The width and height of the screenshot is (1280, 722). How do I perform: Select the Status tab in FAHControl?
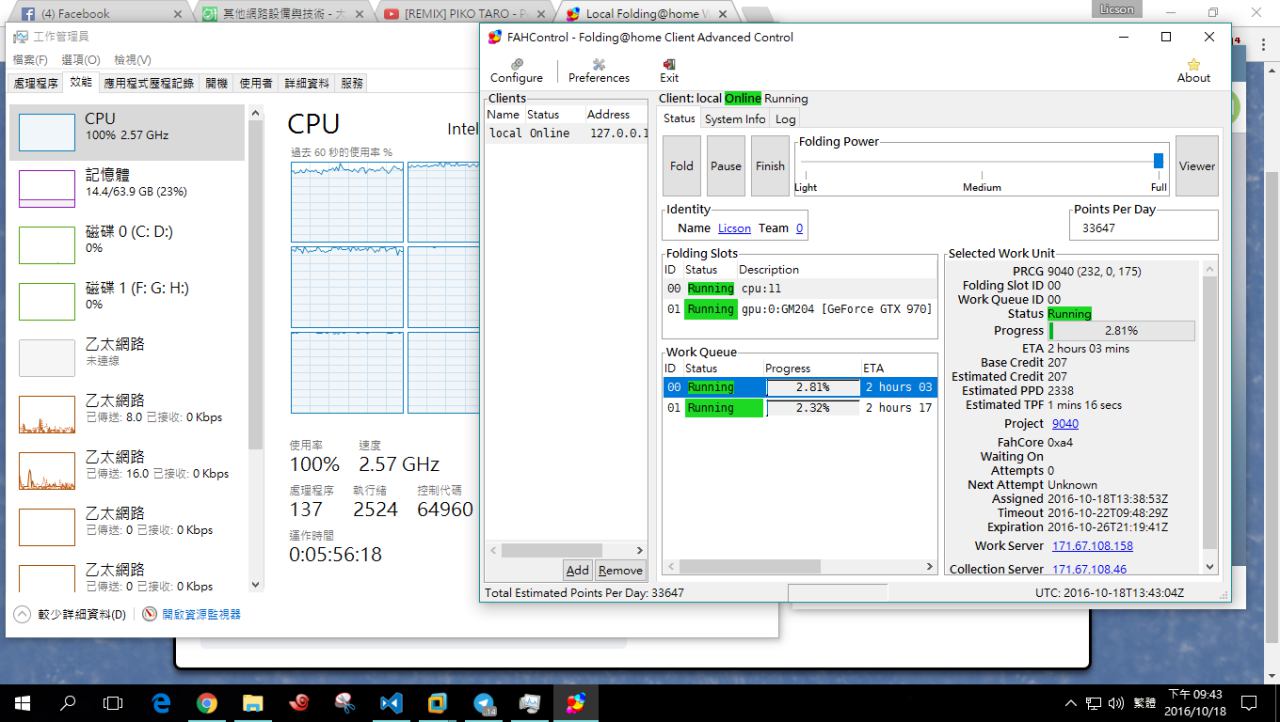[679, 118]
